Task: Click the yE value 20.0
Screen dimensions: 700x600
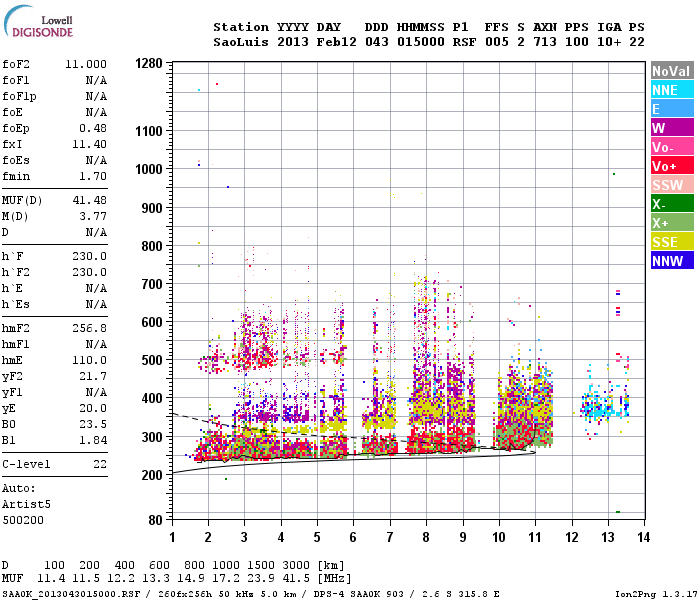Action: (x=93, y=408)
